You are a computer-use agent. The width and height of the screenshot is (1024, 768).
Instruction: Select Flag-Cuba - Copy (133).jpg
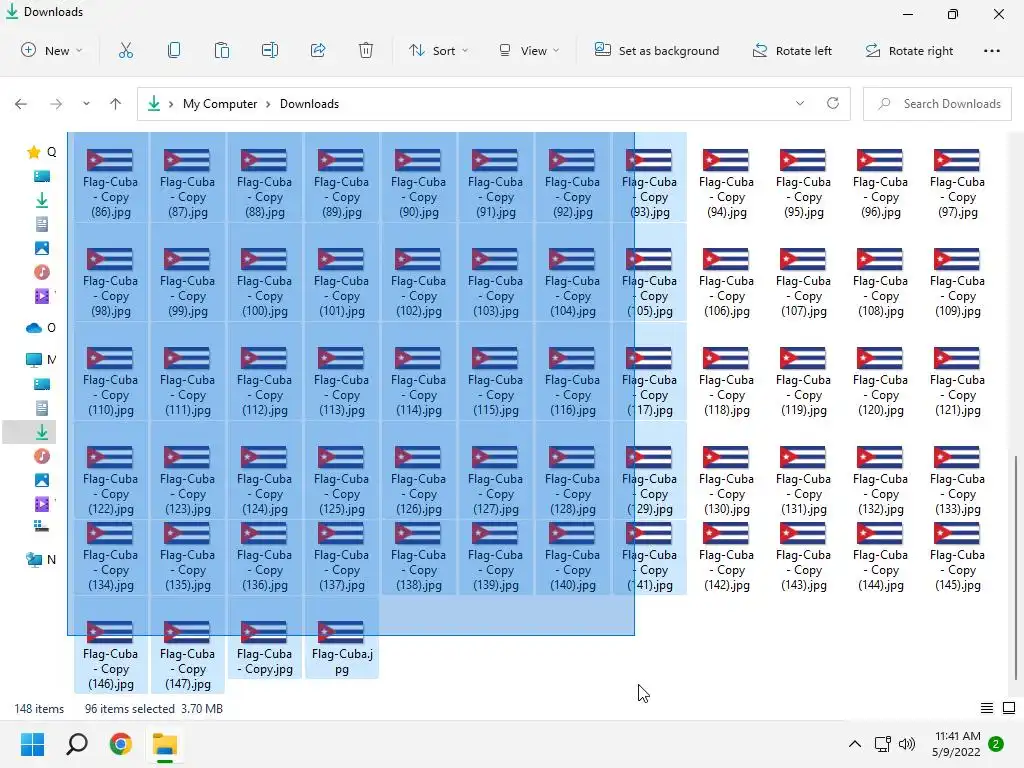[x=957, y=481]
